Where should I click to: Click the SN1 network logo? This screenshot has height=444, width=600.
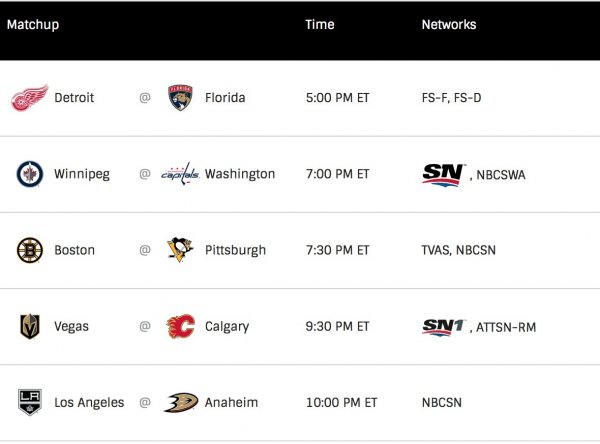444,326
